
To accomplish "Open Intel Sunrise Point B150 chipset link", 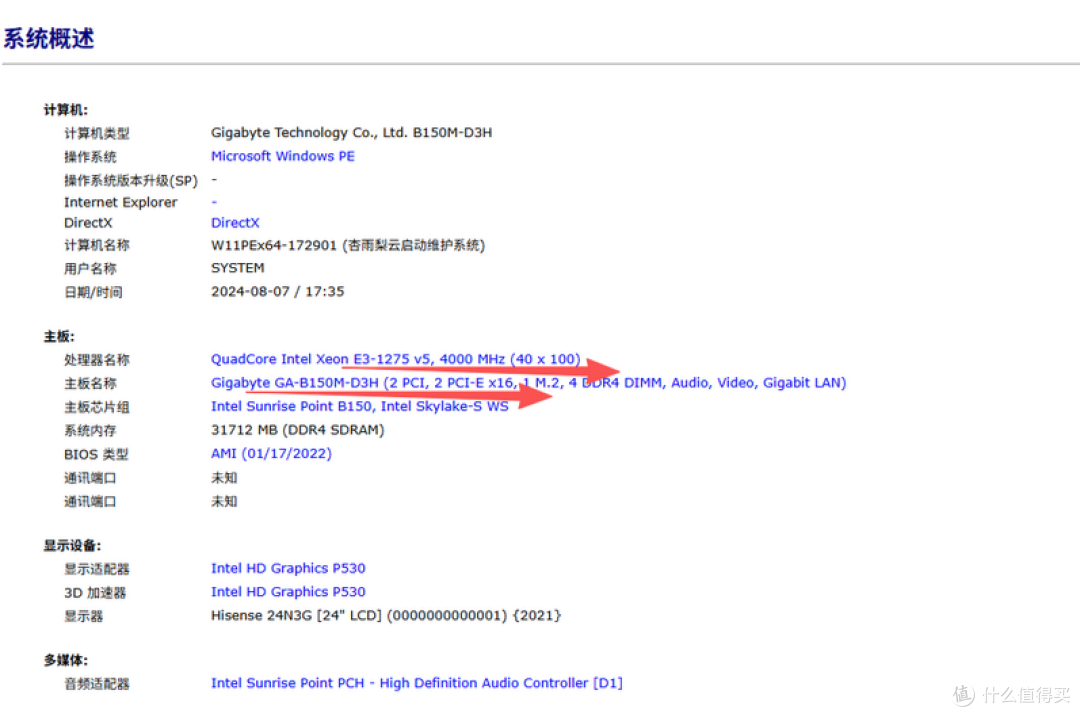I will click(360, 406).
